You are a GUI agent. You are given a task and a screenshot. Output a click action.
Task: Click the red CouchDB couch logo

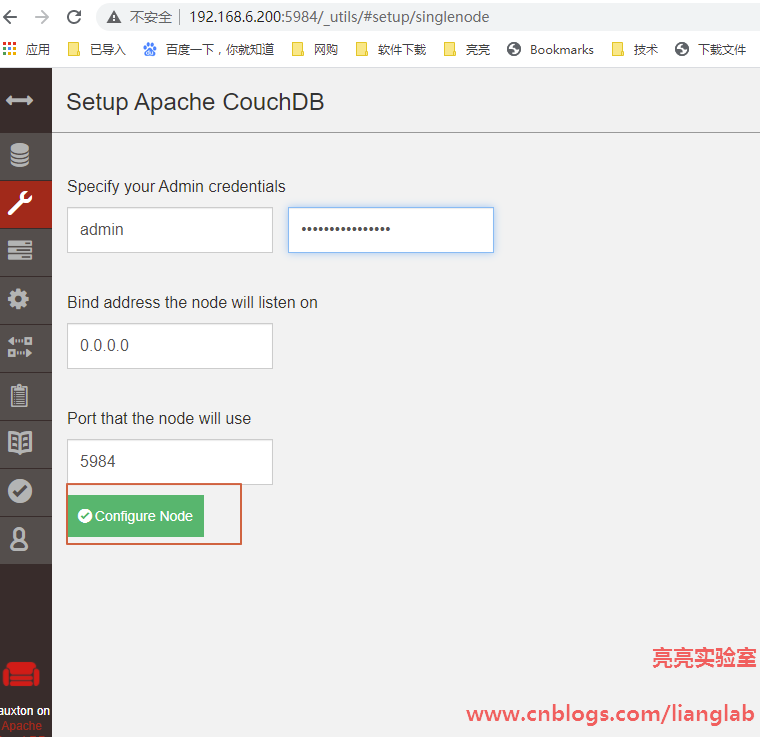(x=21, y=675)
